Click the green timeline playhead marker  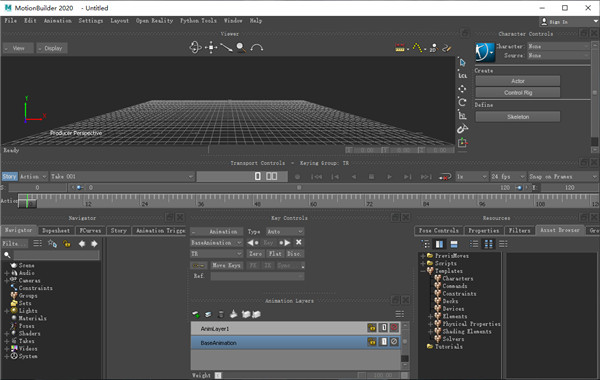pos(27,200)
